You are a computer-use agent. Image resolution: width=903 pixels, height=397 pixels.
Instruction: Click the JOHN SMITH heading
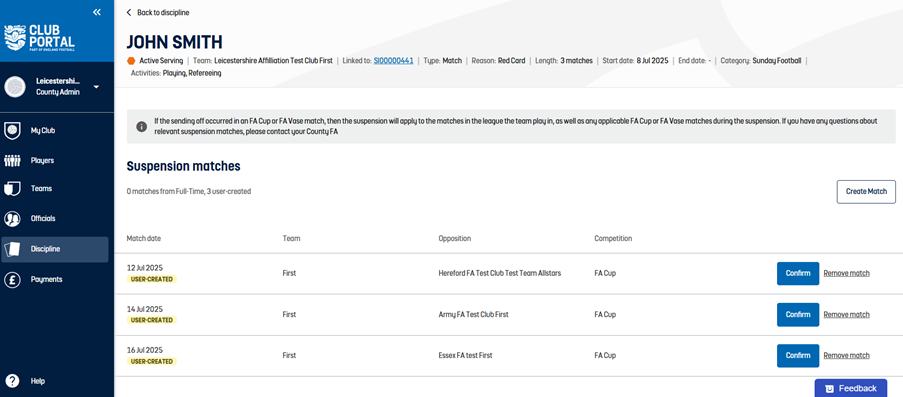click(x=174, y=42)
